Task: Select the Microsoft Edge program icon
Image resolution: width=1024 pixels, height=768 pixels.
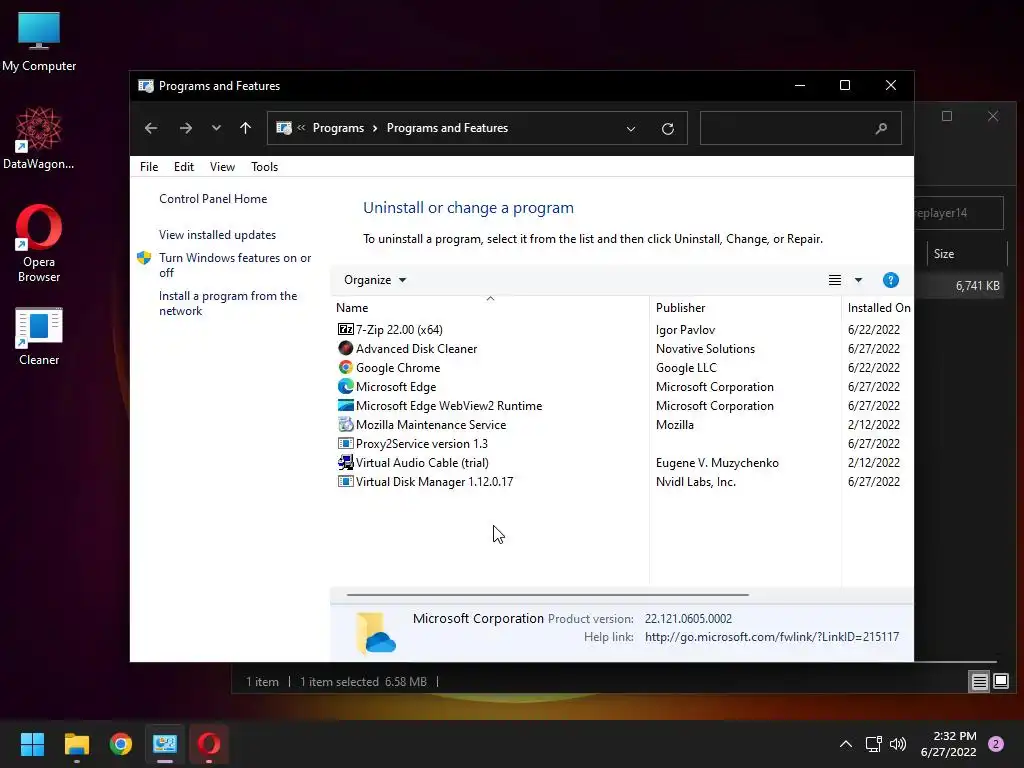Action: pyautogui.click(x=345, y=386)
